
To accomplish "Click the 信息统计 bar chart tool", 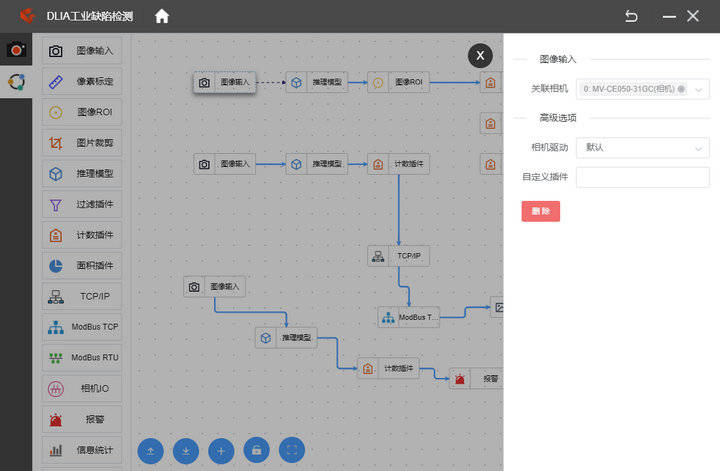I will pyautogui.click(x=82, y=450).
